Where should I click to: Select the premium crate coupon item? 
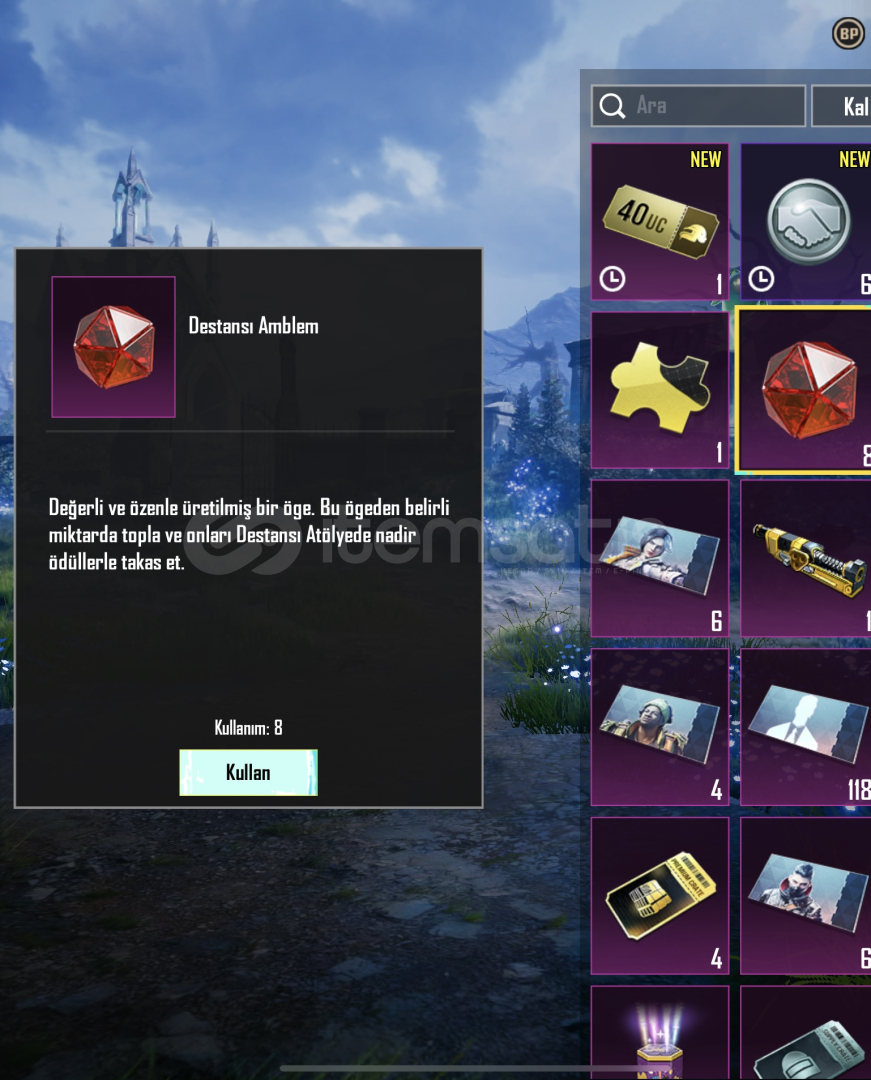[660, 895]
